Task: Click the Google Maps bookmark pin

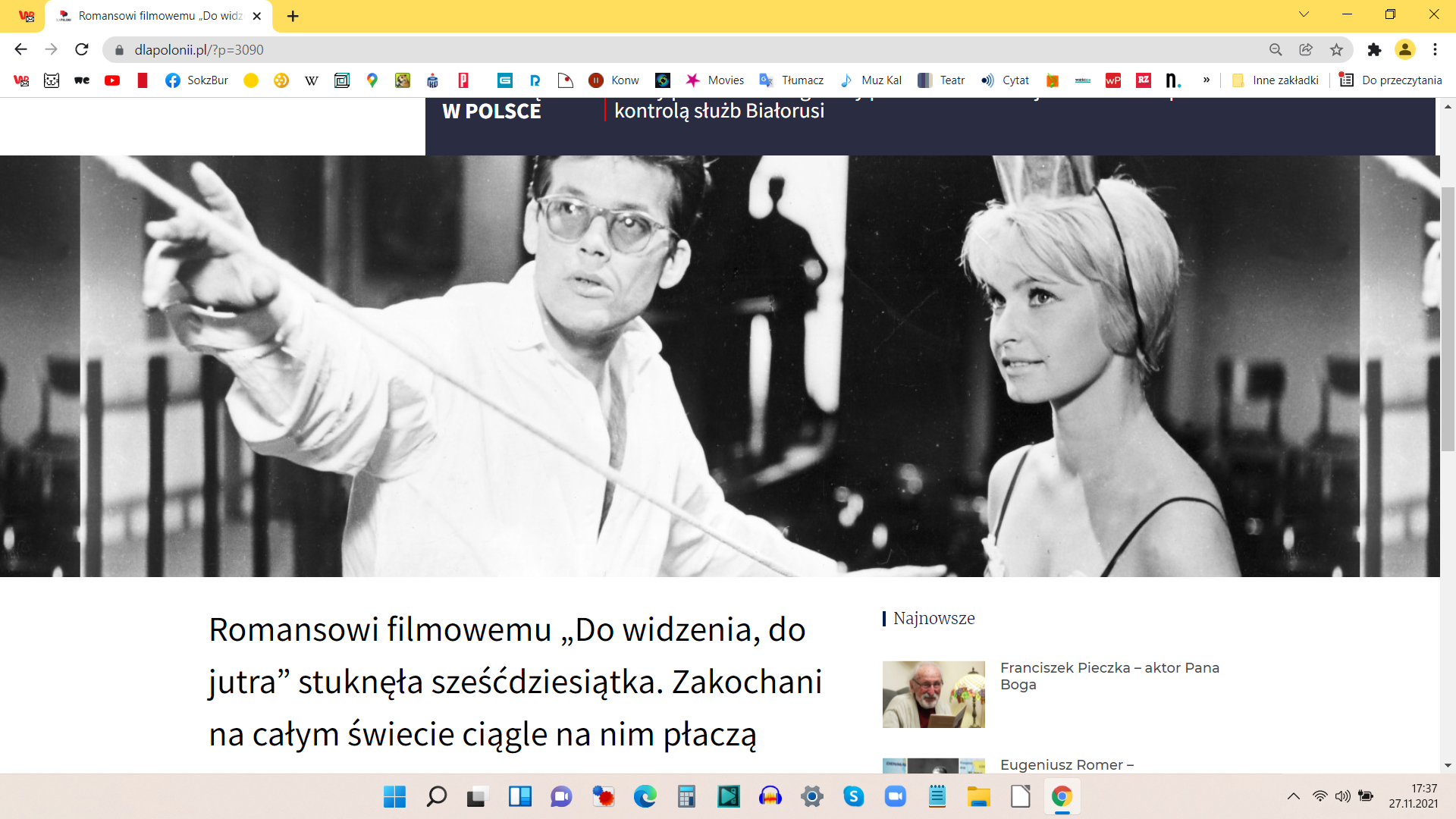Action: 372,80
